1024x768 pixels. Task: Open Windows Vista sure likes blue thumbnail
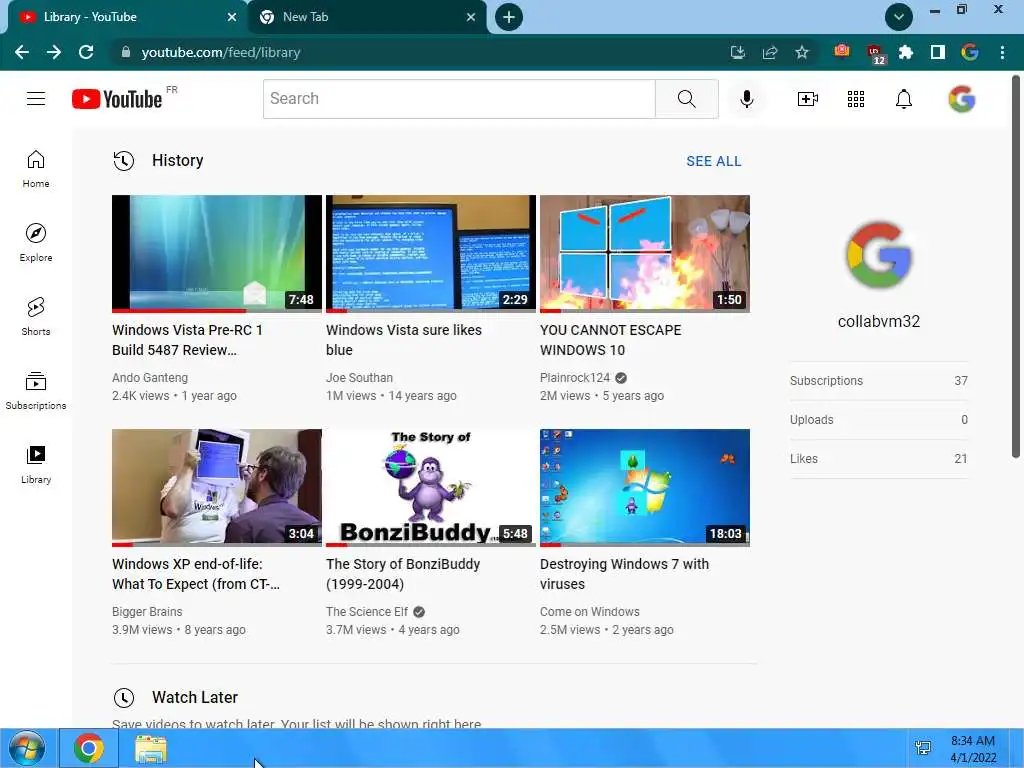431,253
